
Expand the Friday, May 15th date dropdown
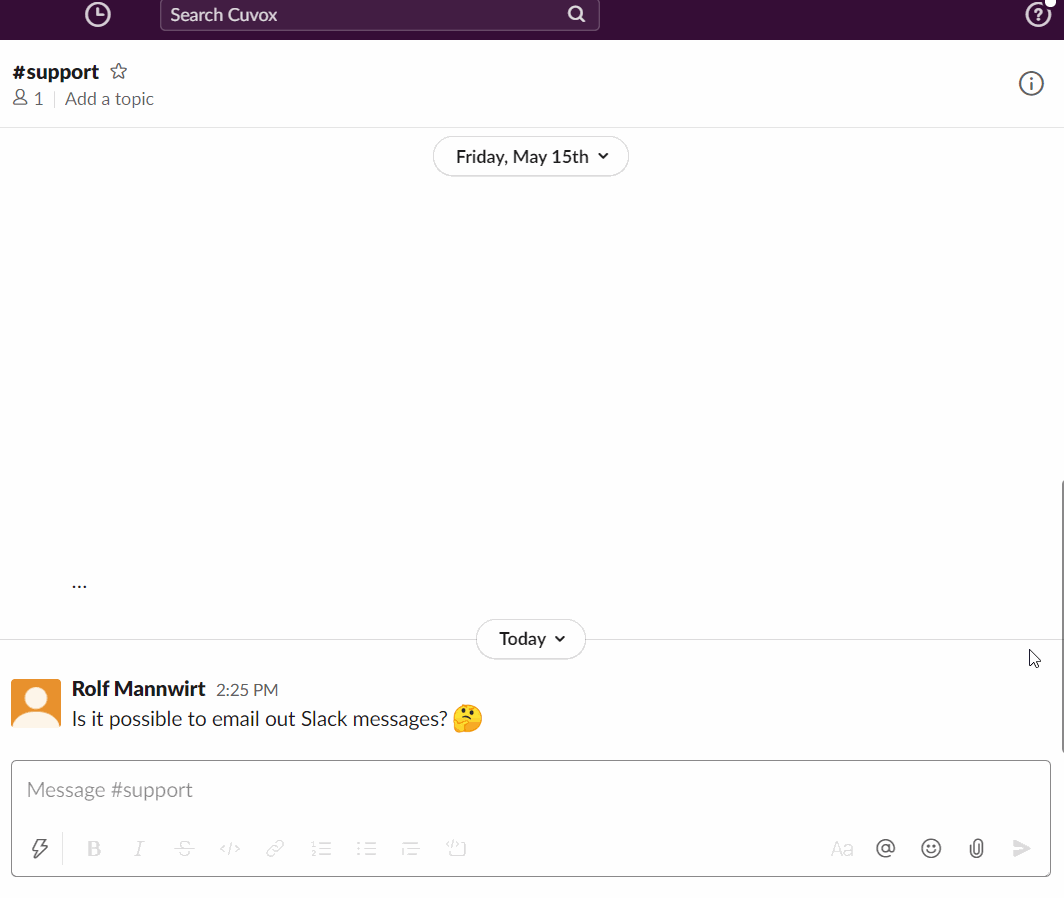[531, 156]
